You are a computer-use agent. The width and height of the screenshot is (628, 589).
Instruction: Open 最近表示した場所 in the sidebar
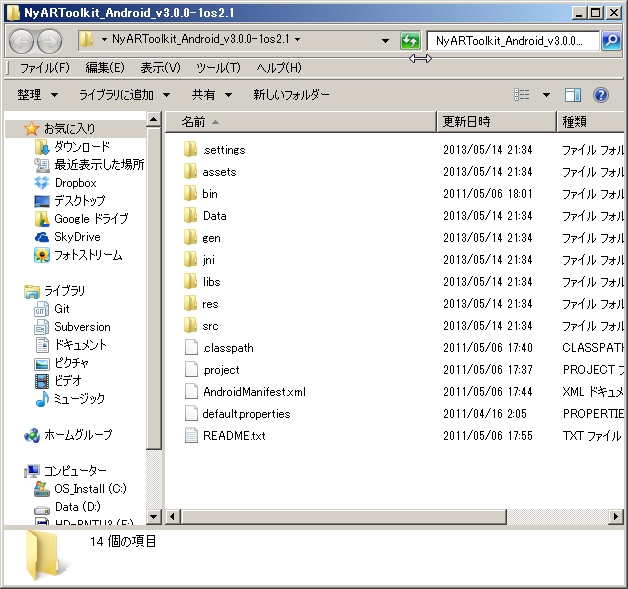tap(89, 165)
